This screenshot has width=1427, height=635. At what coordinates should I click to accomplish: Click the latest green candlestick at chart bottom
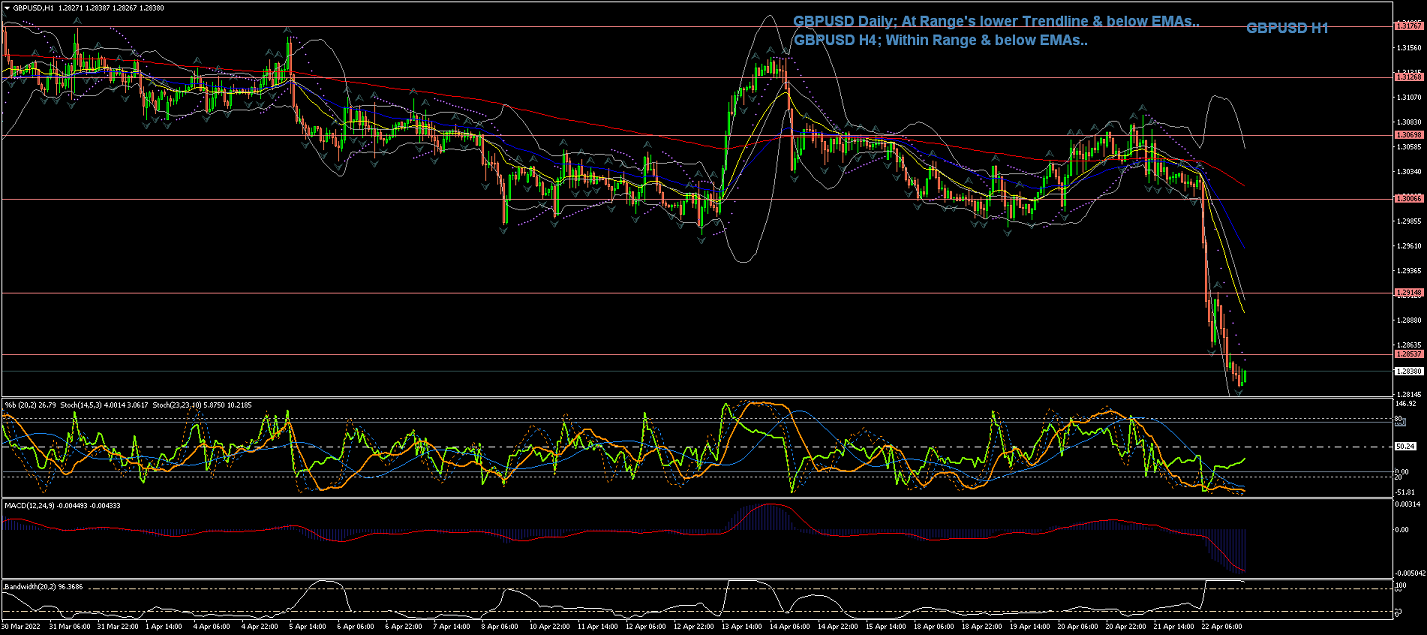pyautogui.click(x=1244, y=375)
